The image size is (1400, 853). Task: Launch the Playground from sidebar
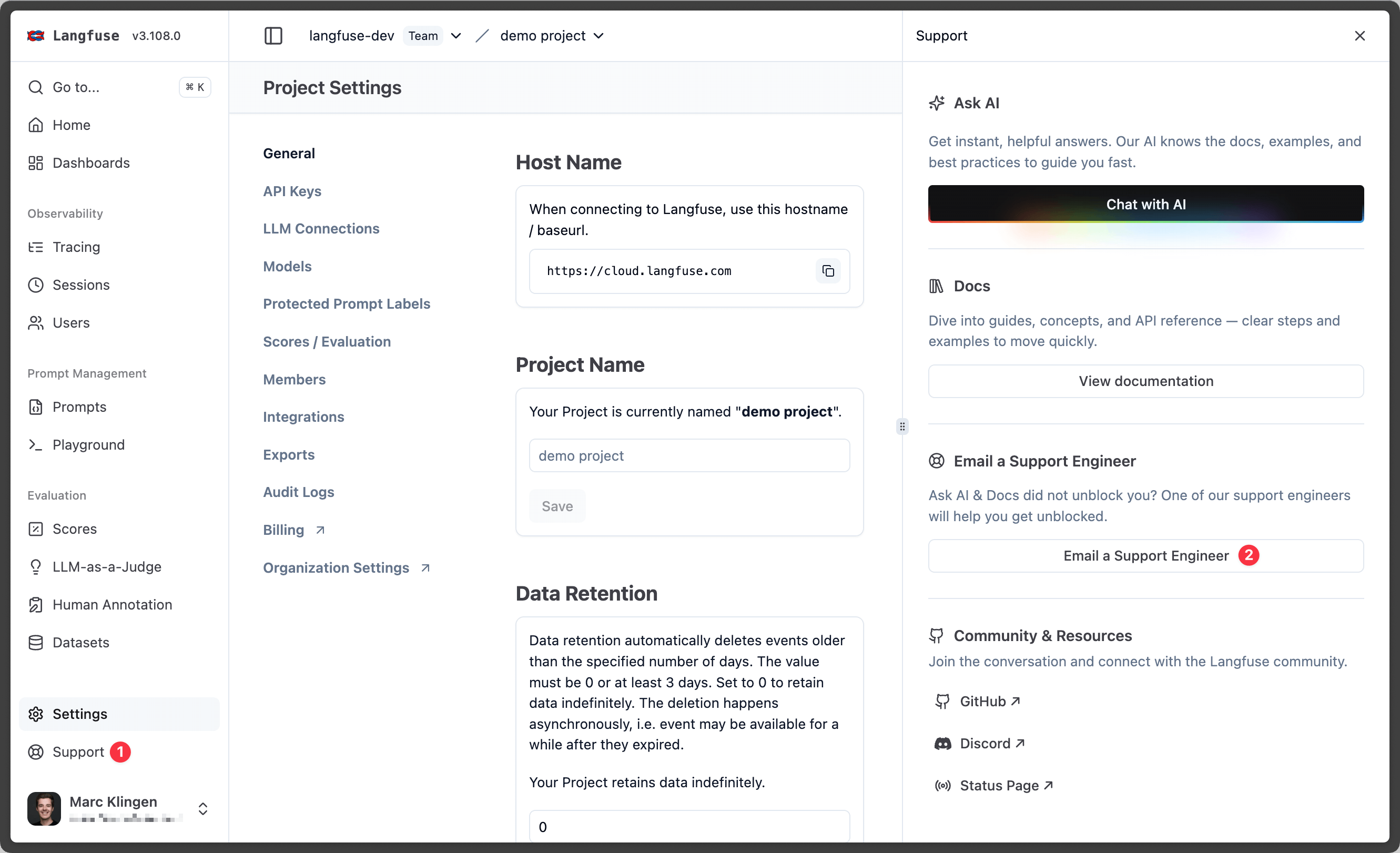click(88, 444)
